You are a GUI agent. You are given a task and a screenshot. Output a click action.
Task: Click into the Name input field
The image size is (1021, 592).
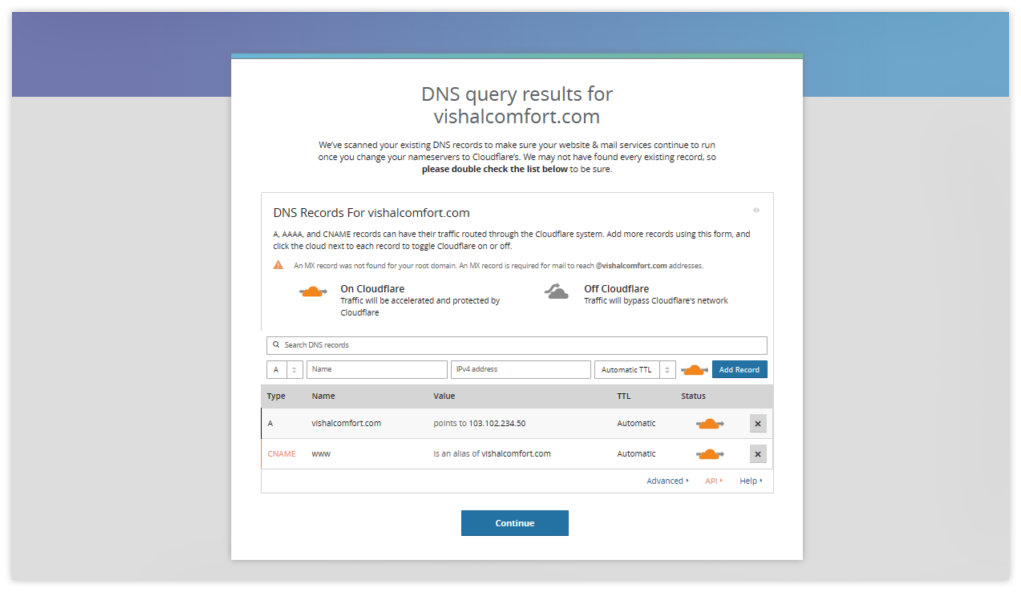tap(377, 370)
